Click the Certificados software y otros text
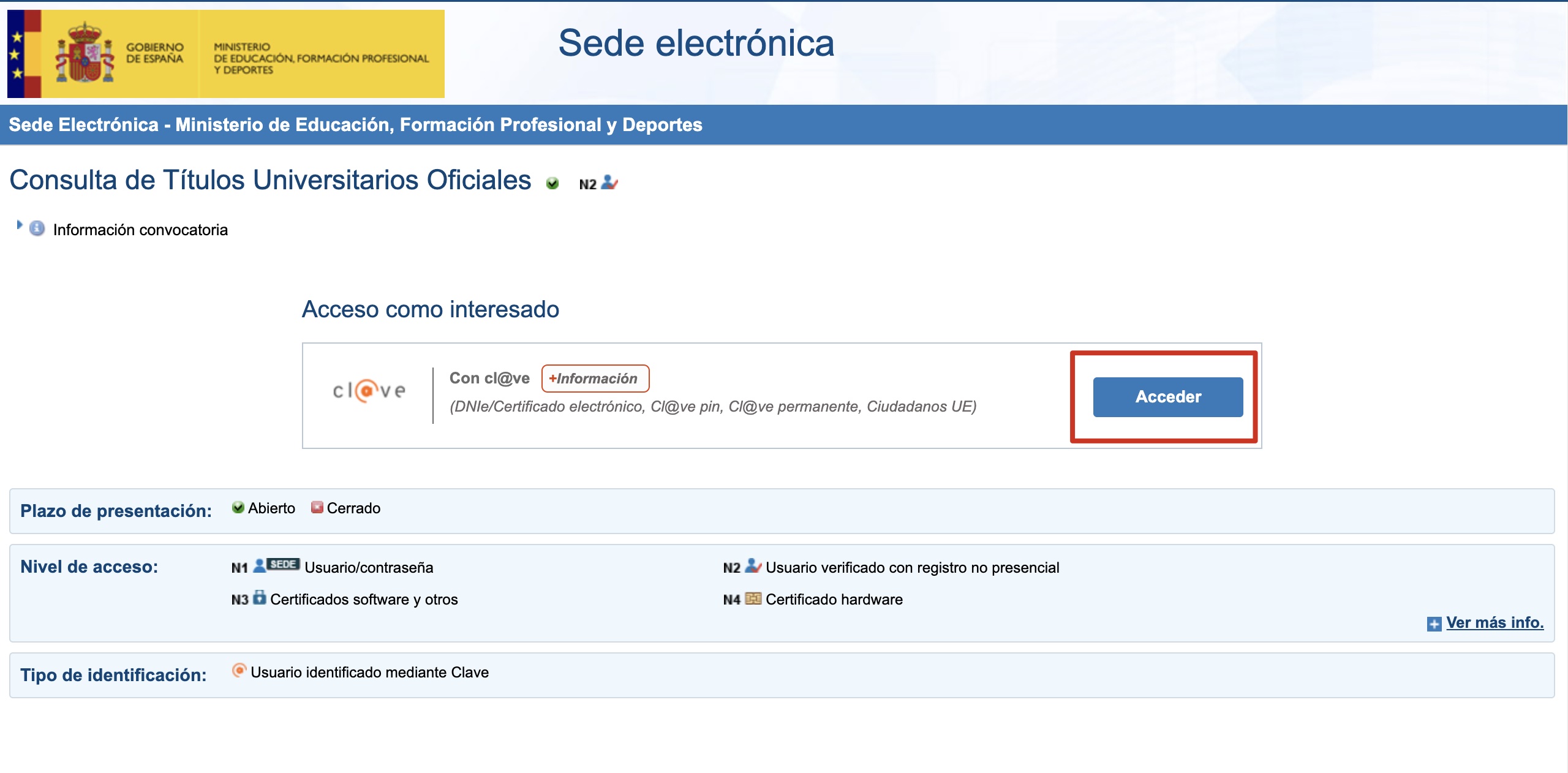Viewport: 1568px width, 773px height. tap(364, 600)
